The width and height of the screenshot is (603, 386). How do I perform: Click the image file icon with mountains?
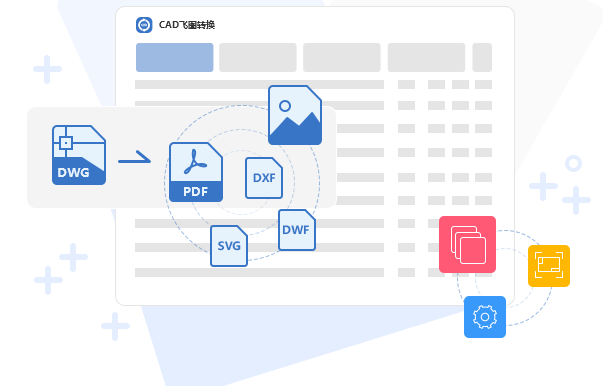[295, 115]
